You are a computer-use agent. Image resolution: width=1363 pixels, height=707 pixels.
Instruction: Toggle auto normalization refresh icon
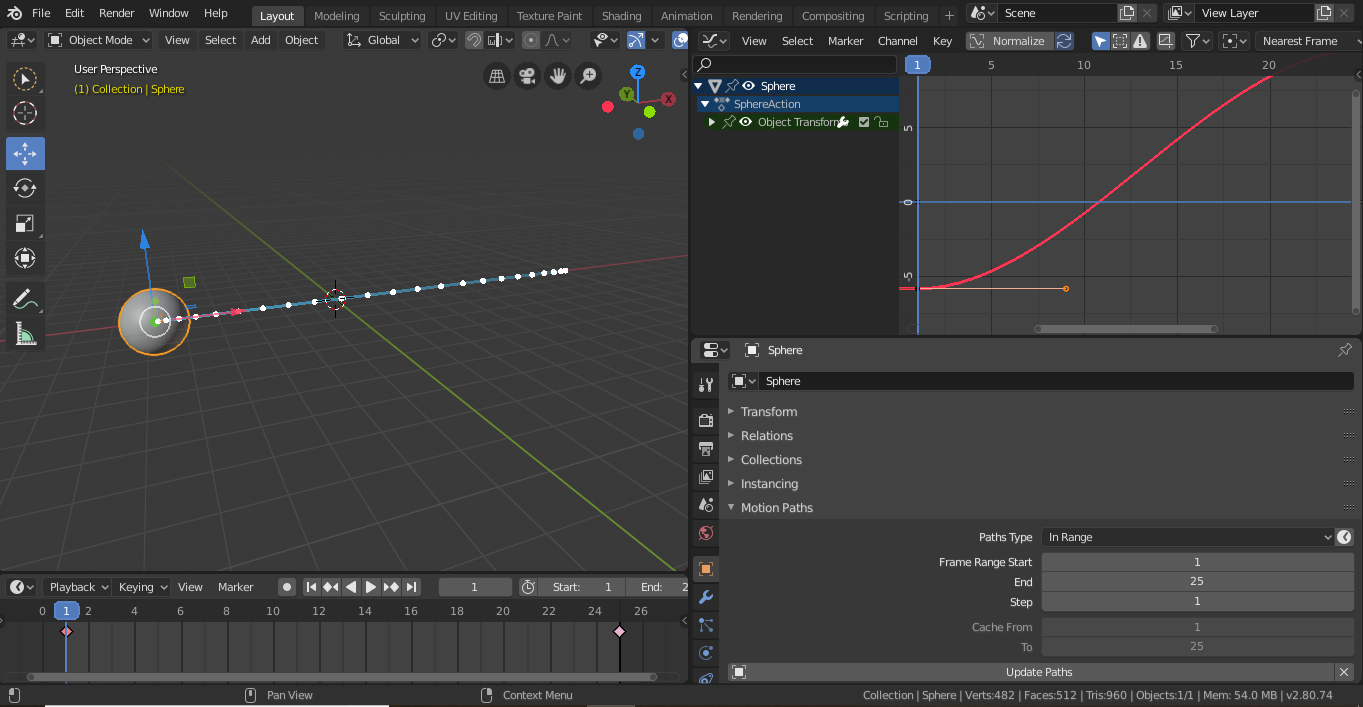pos(1064,41)
